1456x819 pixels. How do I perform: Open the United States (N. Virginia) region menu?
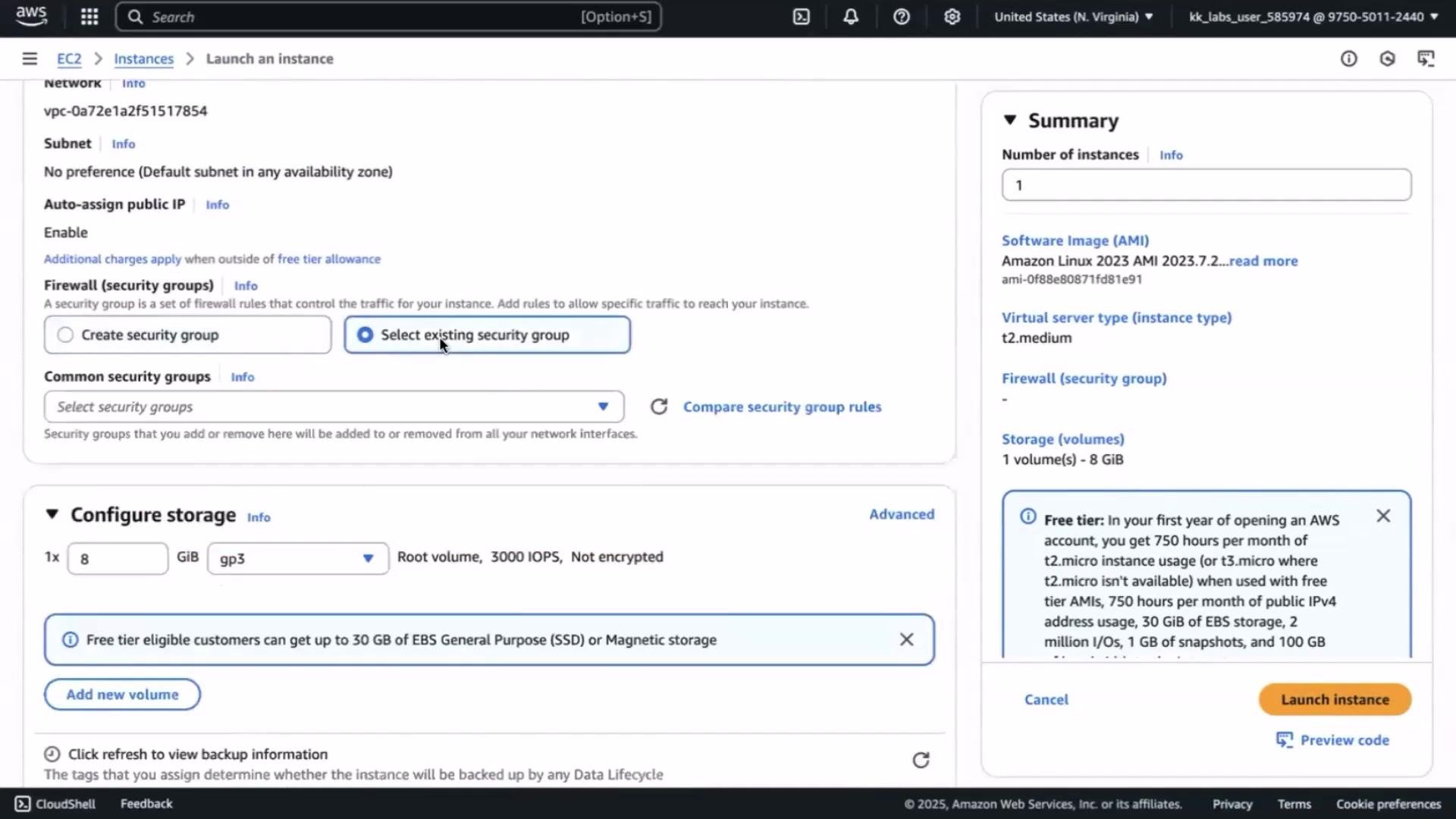(x=1073, y=17)
